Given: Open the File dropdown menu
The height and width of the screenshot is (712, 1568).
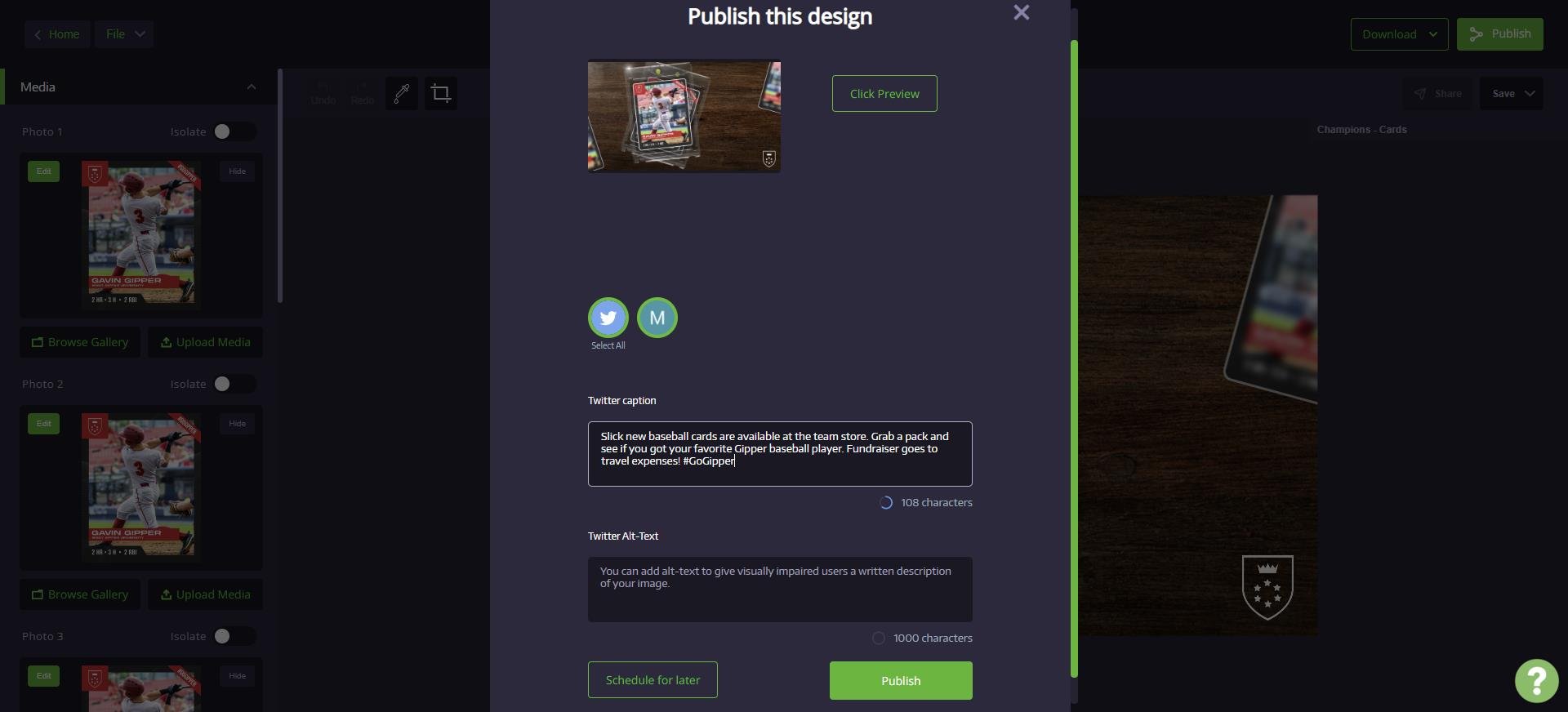Looking at the screenshot, I should 124,34.
